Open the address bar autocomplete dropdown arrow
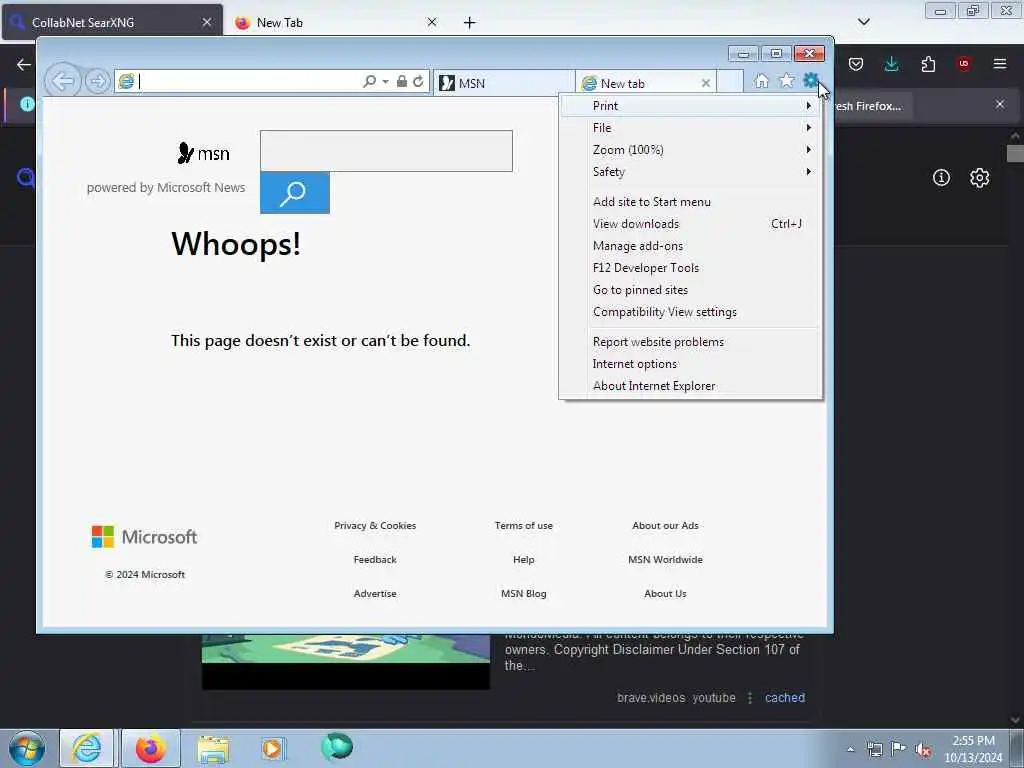The image size is (1024, 768). click(x=385, y=82)
